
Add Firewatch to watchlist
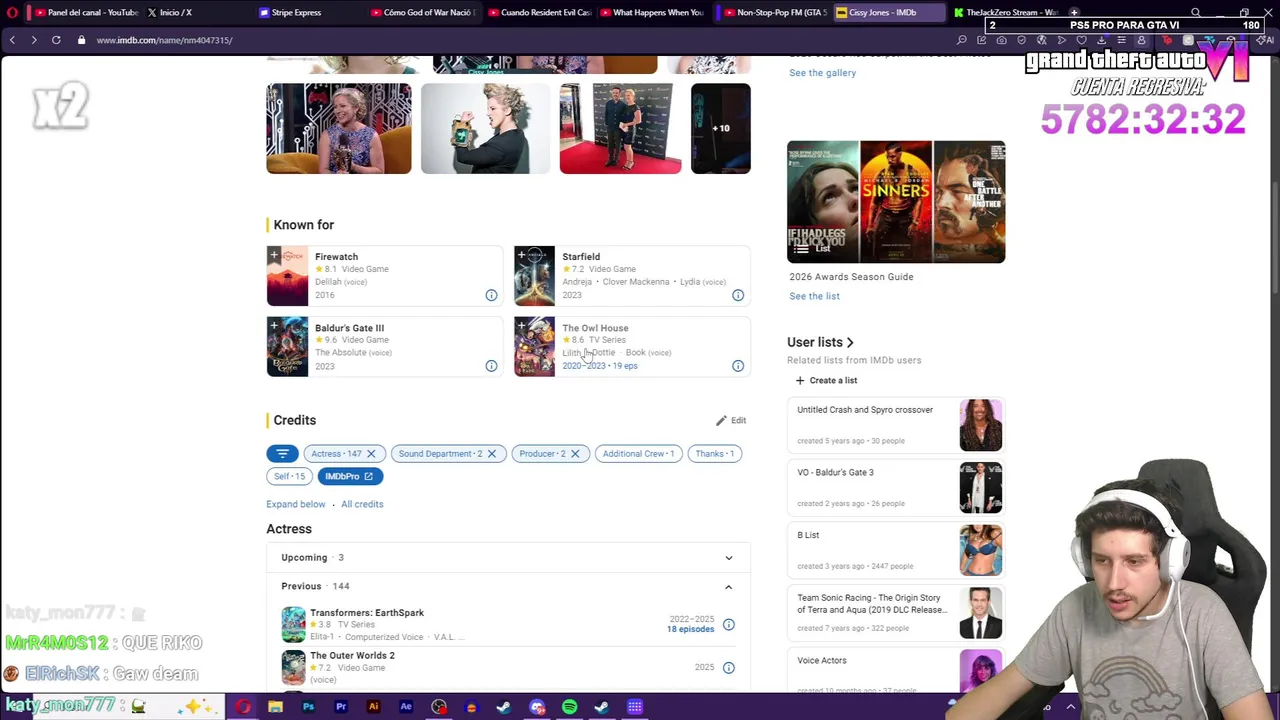274,255
